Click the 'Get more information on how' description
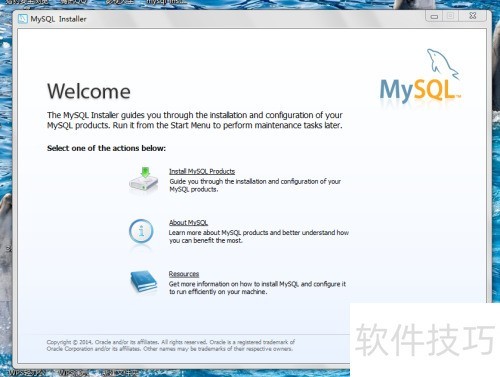The width and height of the screenshot is (500, 377). coord(257,288)
